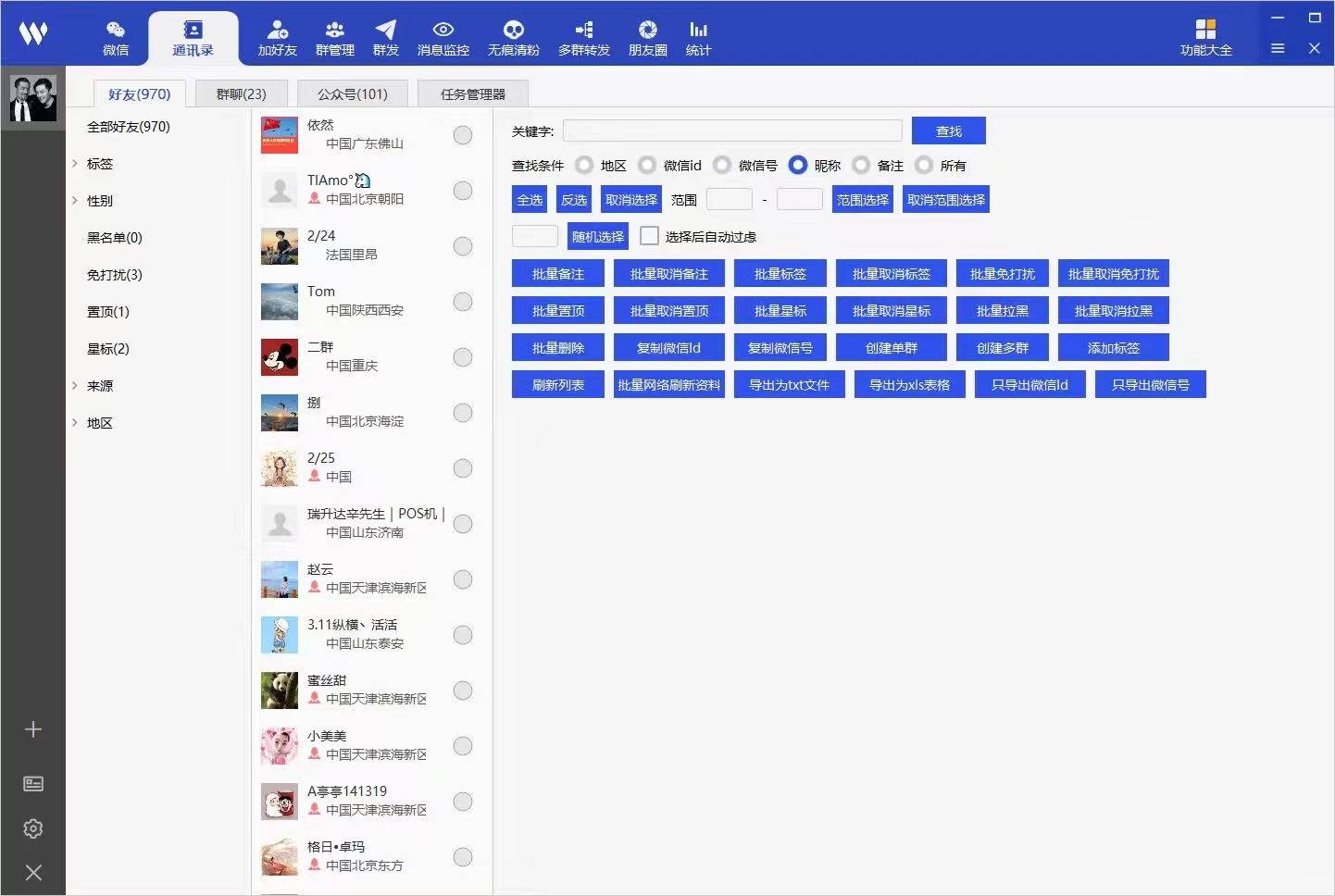Open the 多群转发 multi-group forward tool
Screen dimensions: 1335x896
584,39
